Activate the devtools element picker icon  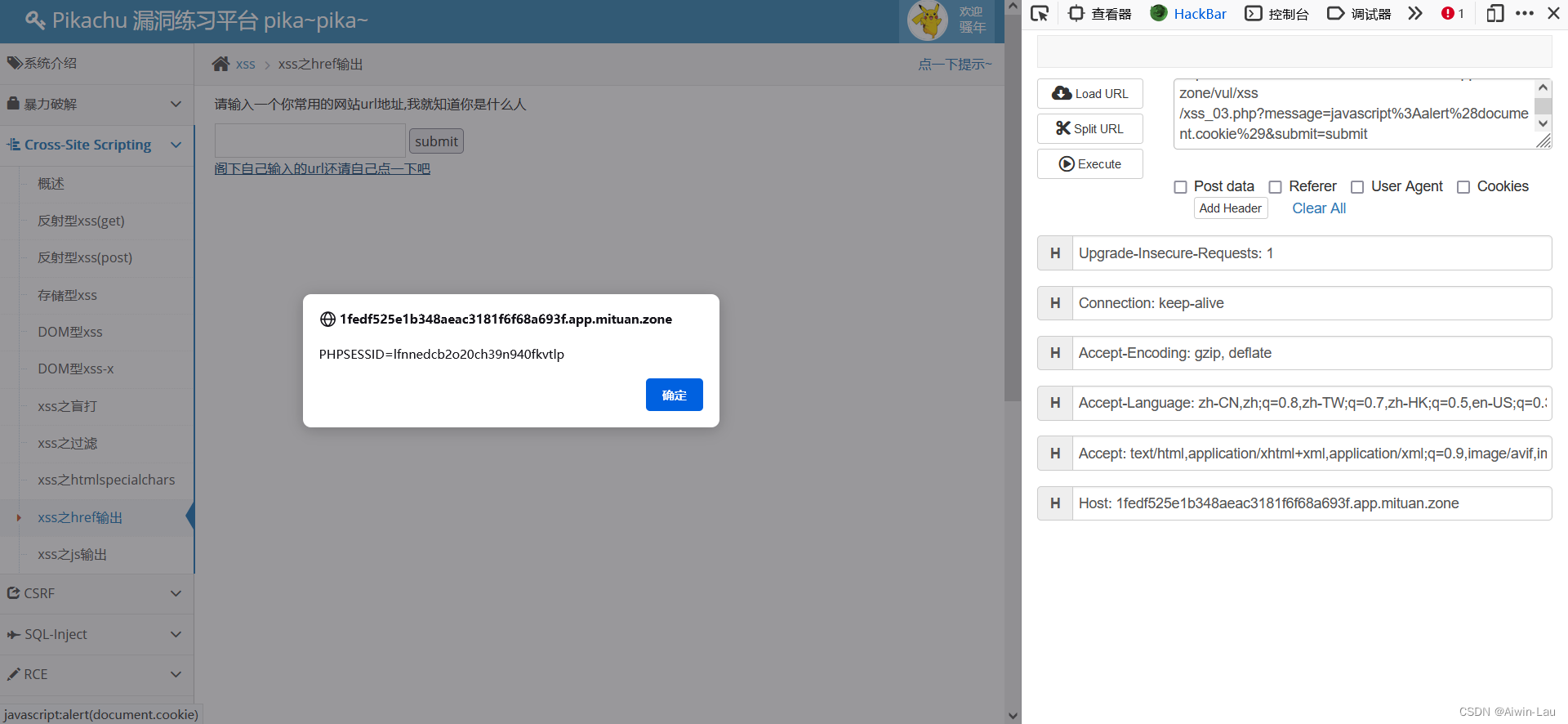[x=1040, y=13]
